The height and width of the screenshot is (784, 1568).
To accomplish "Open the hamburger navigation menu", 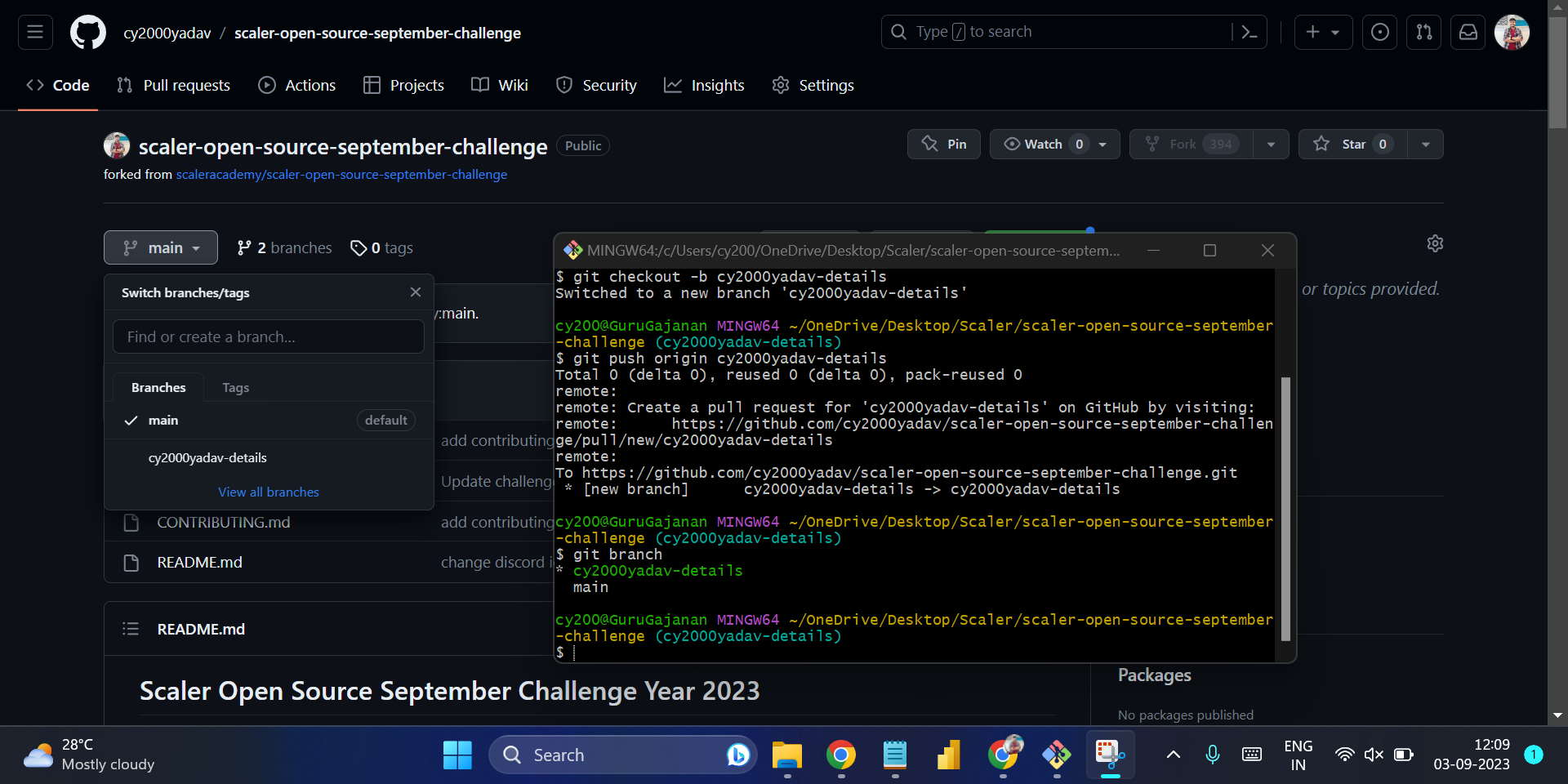I will coord(34,32).
